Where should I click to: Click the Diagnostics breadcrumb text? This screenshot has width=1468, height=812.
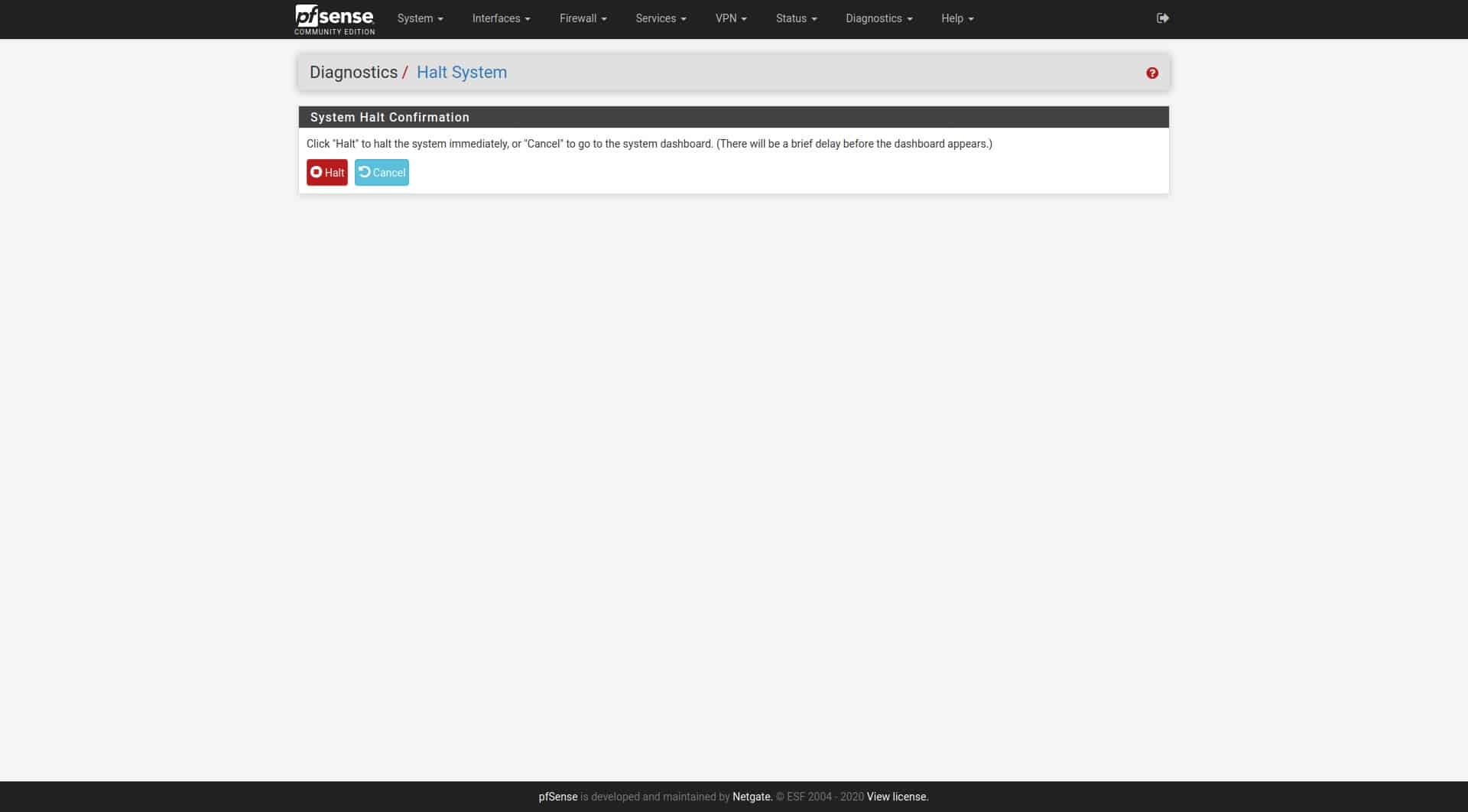[353, 73]
